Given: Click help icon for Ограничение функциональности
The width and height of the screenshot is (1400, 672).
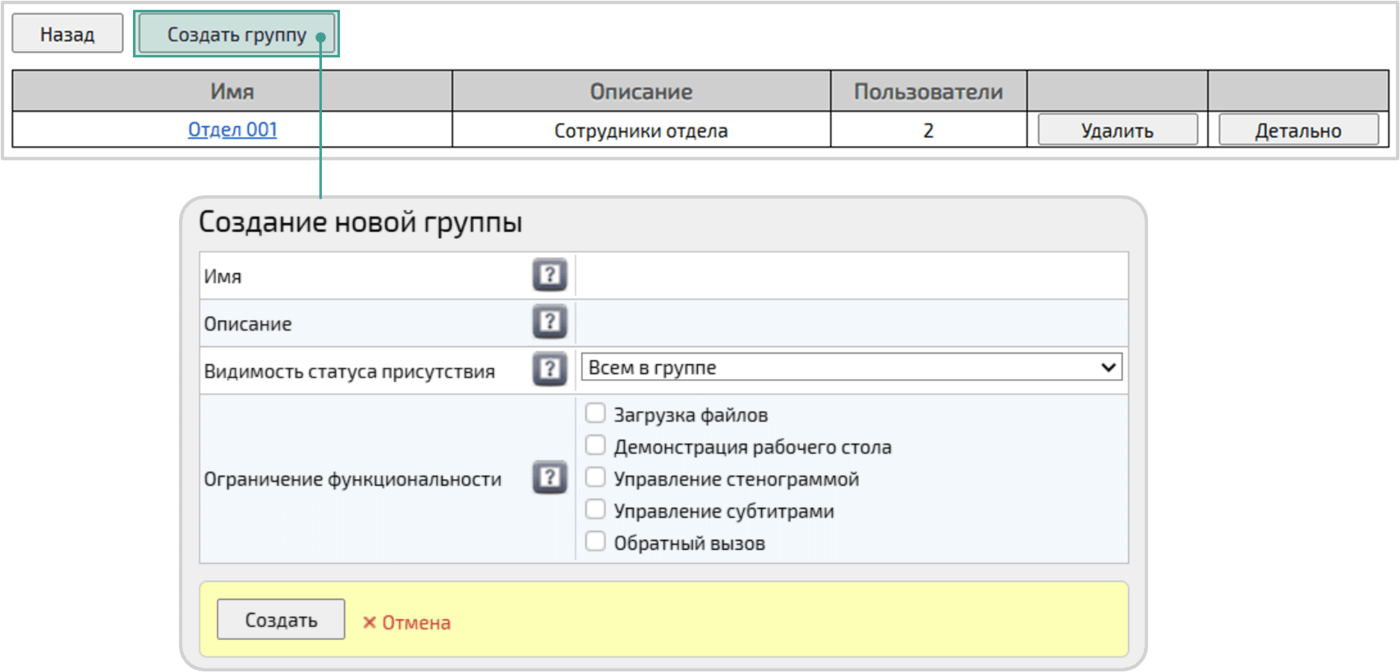Looking at the screenshot, I should tap(549, 477).
